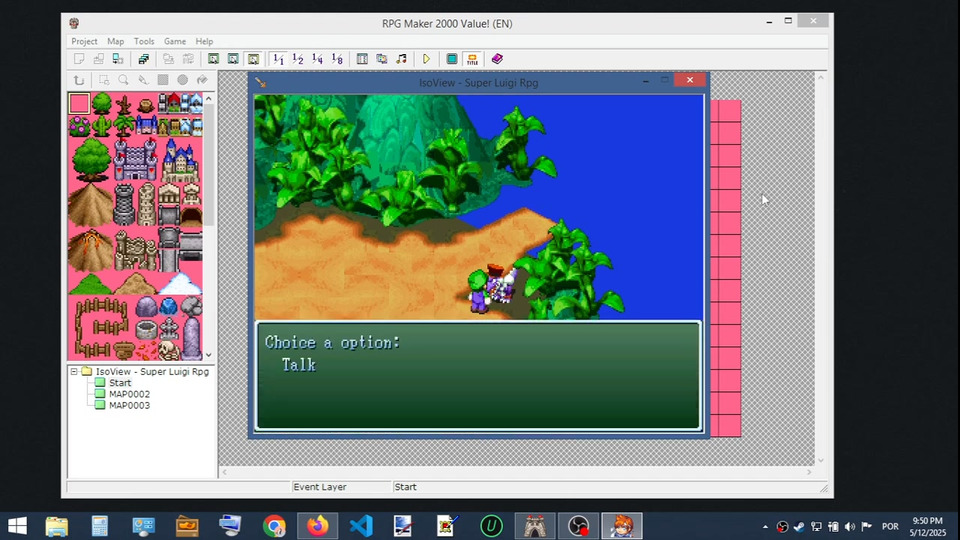The image size is (960, 540).
Task: Click the 'Event Layer' status bar text
Action: pyautogui.click(x=320, y=487)
